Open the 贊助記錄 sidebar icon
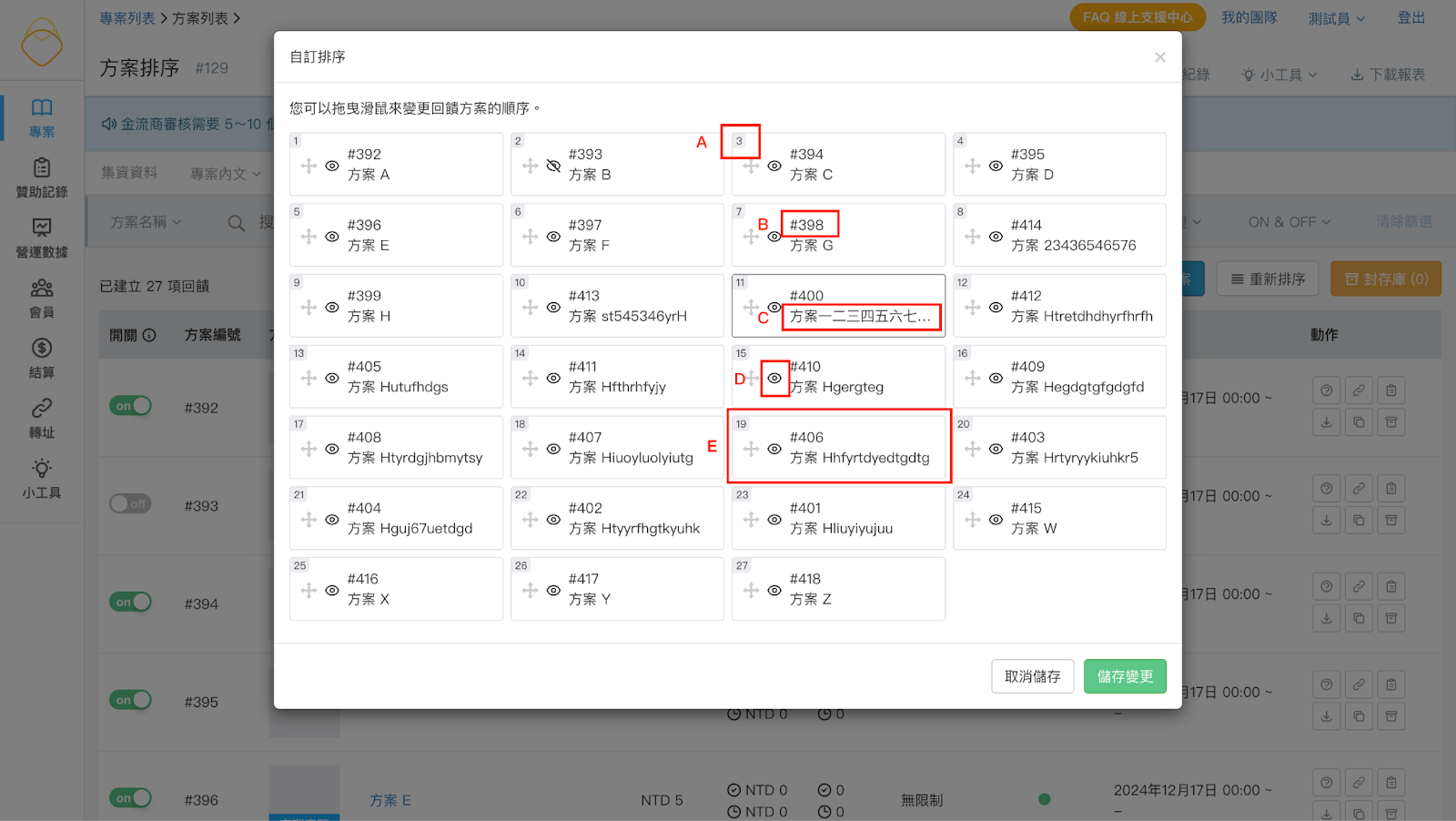The image size is (1456, 821). (42, 177)
